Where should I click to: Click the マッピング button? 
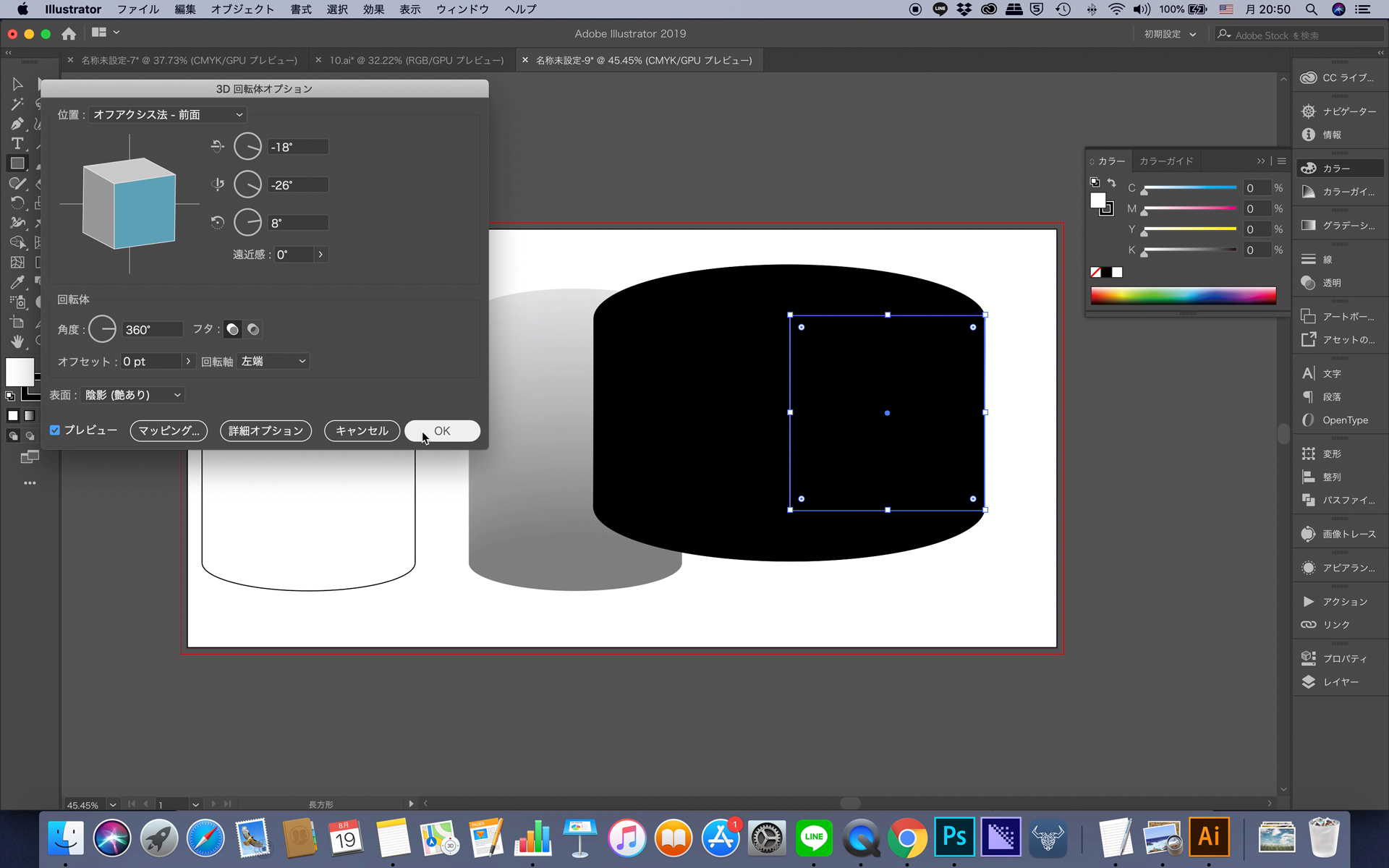point(168,430)
